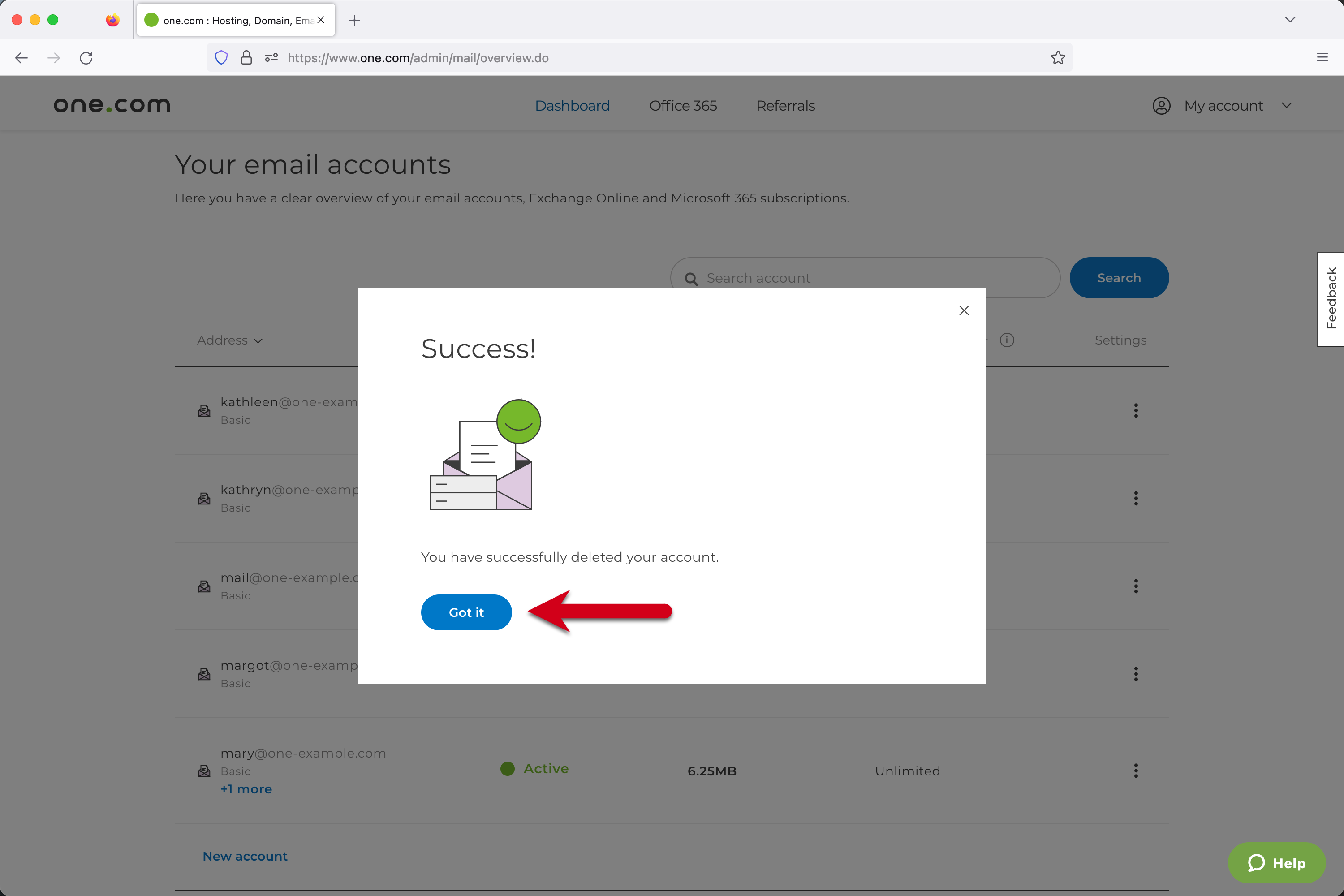Click the New account link

coord(245,856)
